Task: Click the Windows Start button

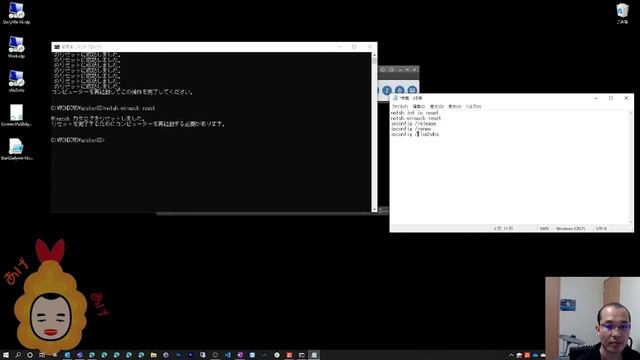Action: click(x=6, y=355)
